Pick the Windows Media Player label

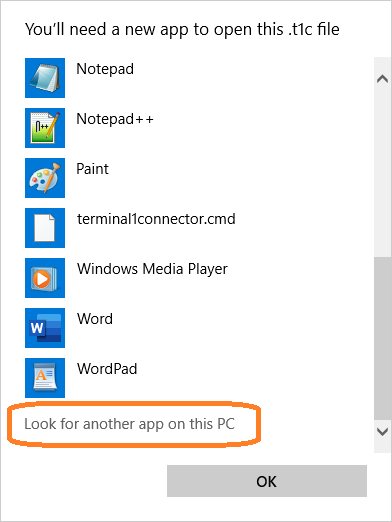point(152,269)
